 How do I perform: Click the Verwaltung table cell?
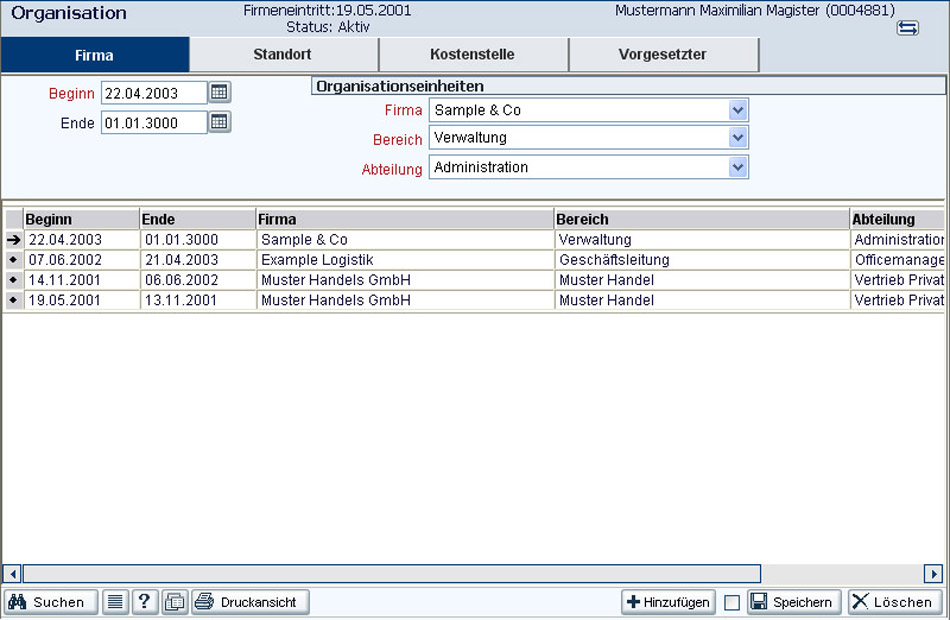click(x=702, y=239)
